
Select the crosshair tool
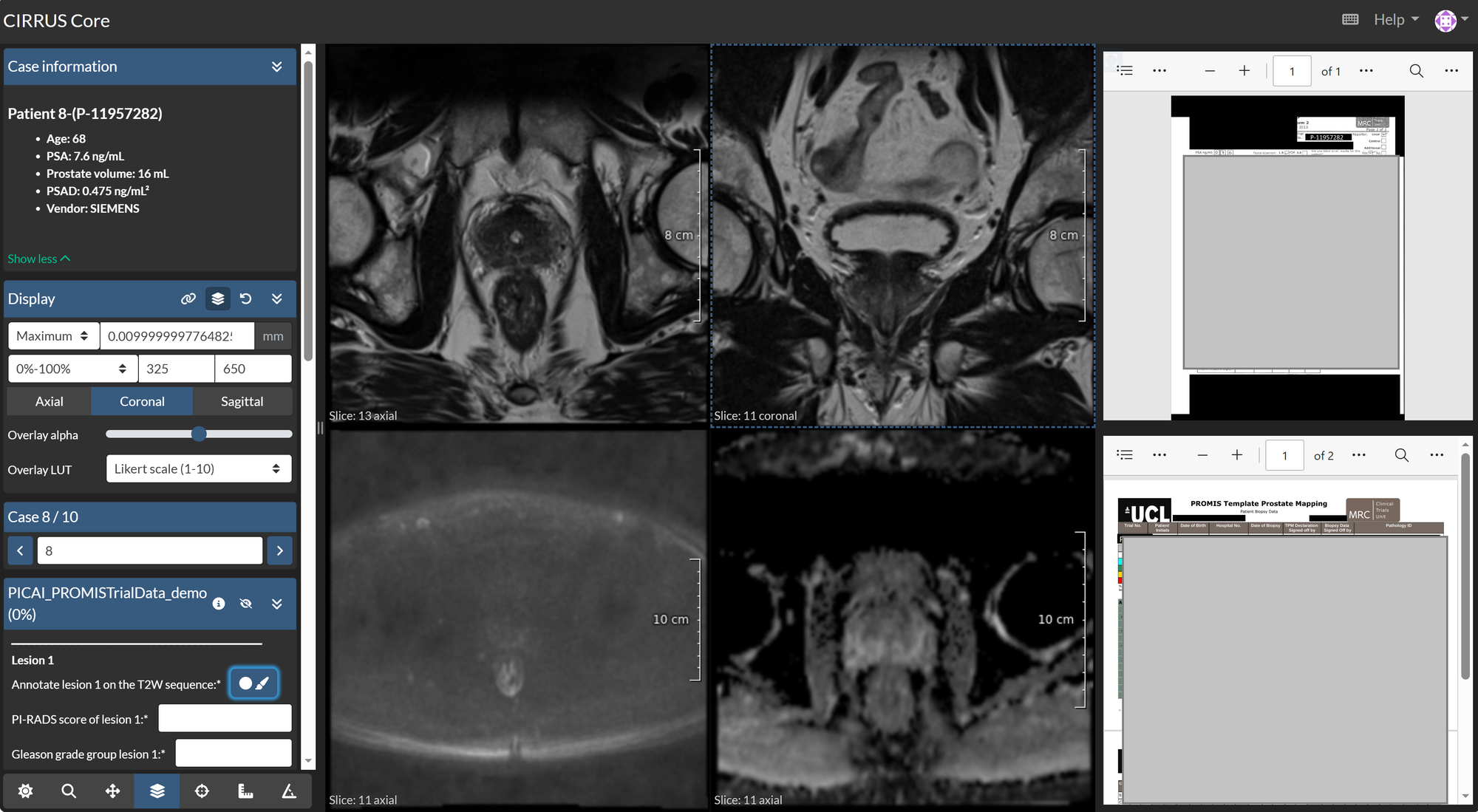[202, 791]
